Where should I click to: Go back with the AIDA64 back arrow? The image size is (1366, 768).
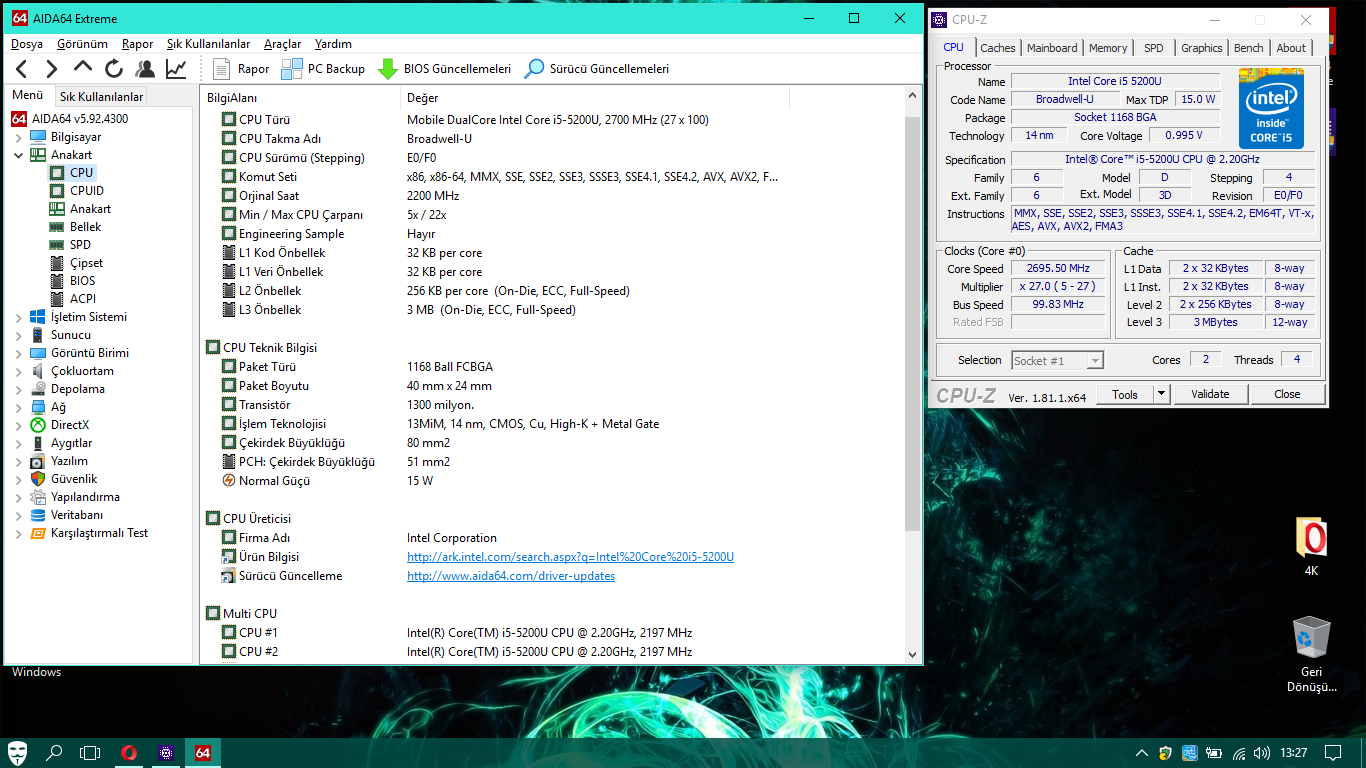[22, 69]
